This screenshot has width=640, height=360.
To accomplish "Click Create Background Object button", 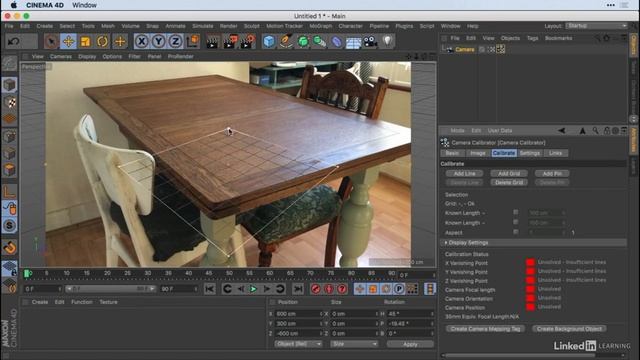I will (x=569, y=329).
